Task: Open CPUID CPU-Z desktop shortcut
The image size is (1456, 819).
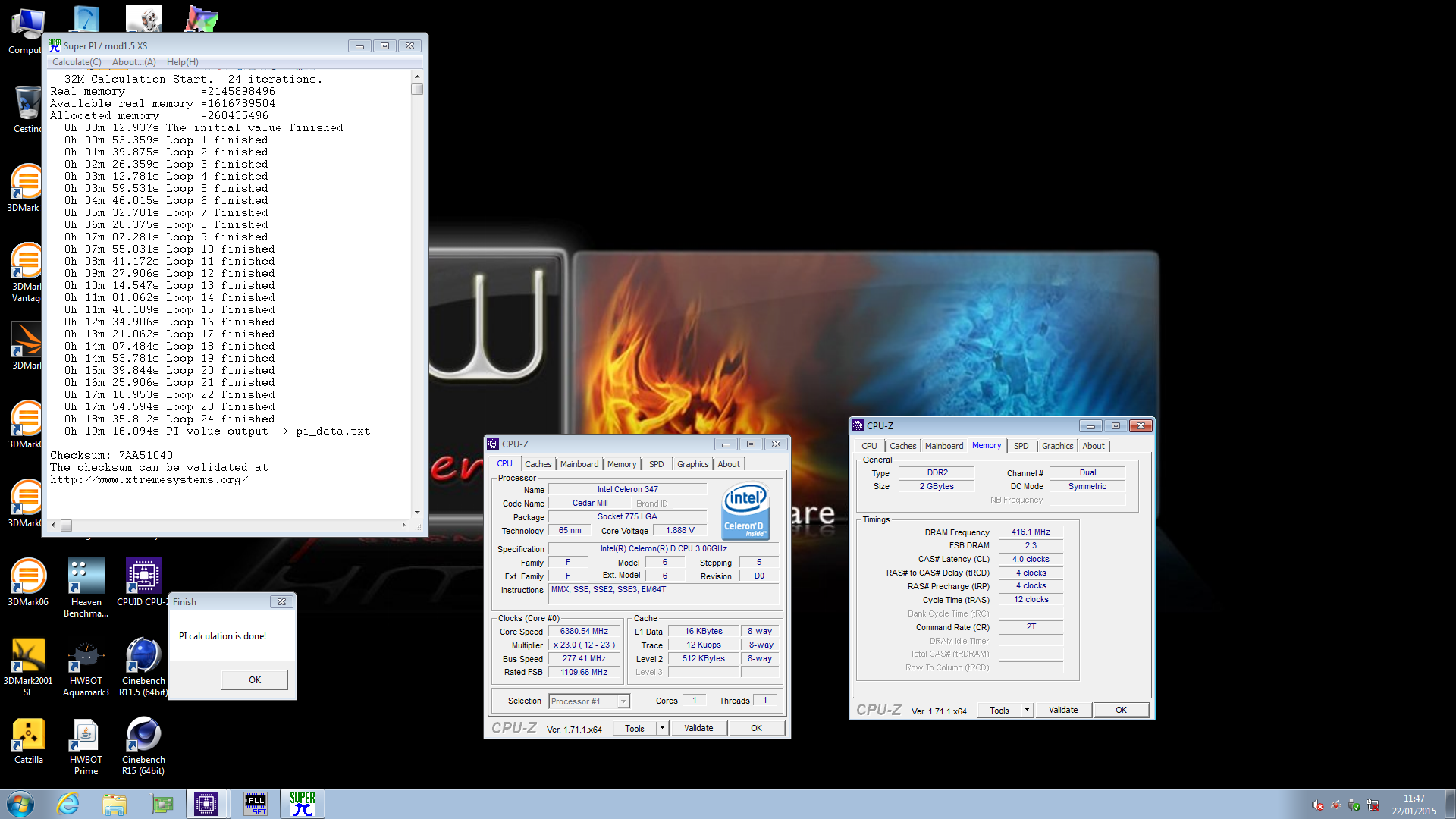Action: point(143,582)
